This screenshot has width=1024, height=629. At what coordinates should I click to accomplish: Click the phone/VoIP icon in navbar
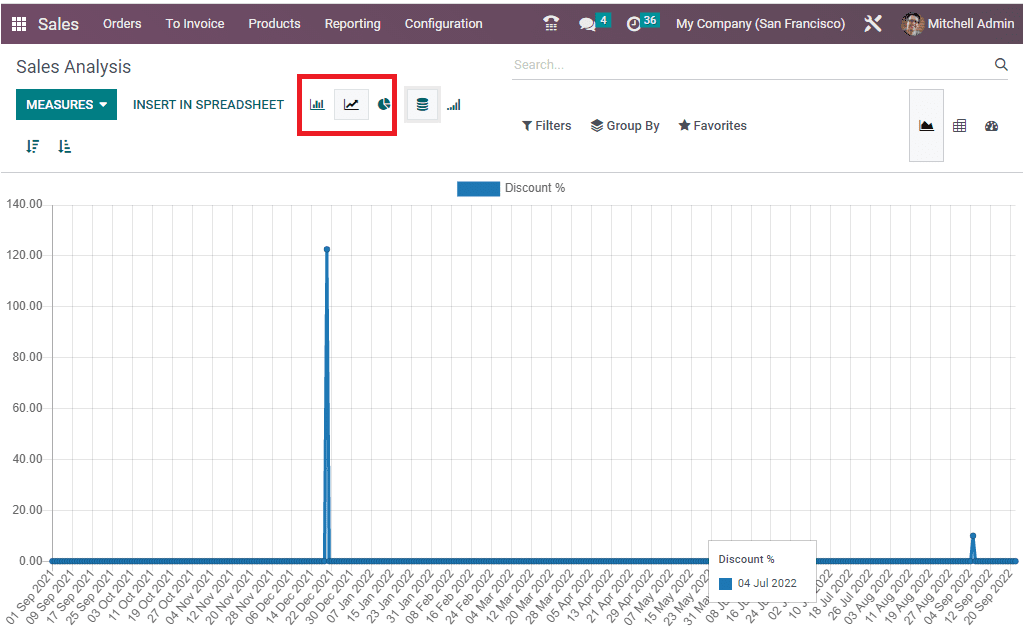pos(551,24)
